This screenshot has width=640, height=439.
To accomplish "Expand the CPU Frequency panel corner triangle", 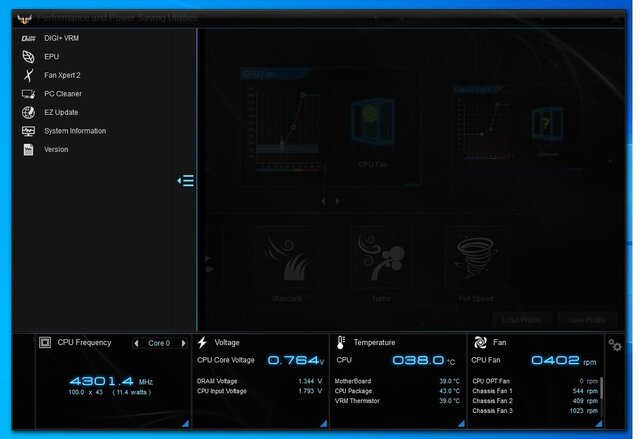I will 186,423.
